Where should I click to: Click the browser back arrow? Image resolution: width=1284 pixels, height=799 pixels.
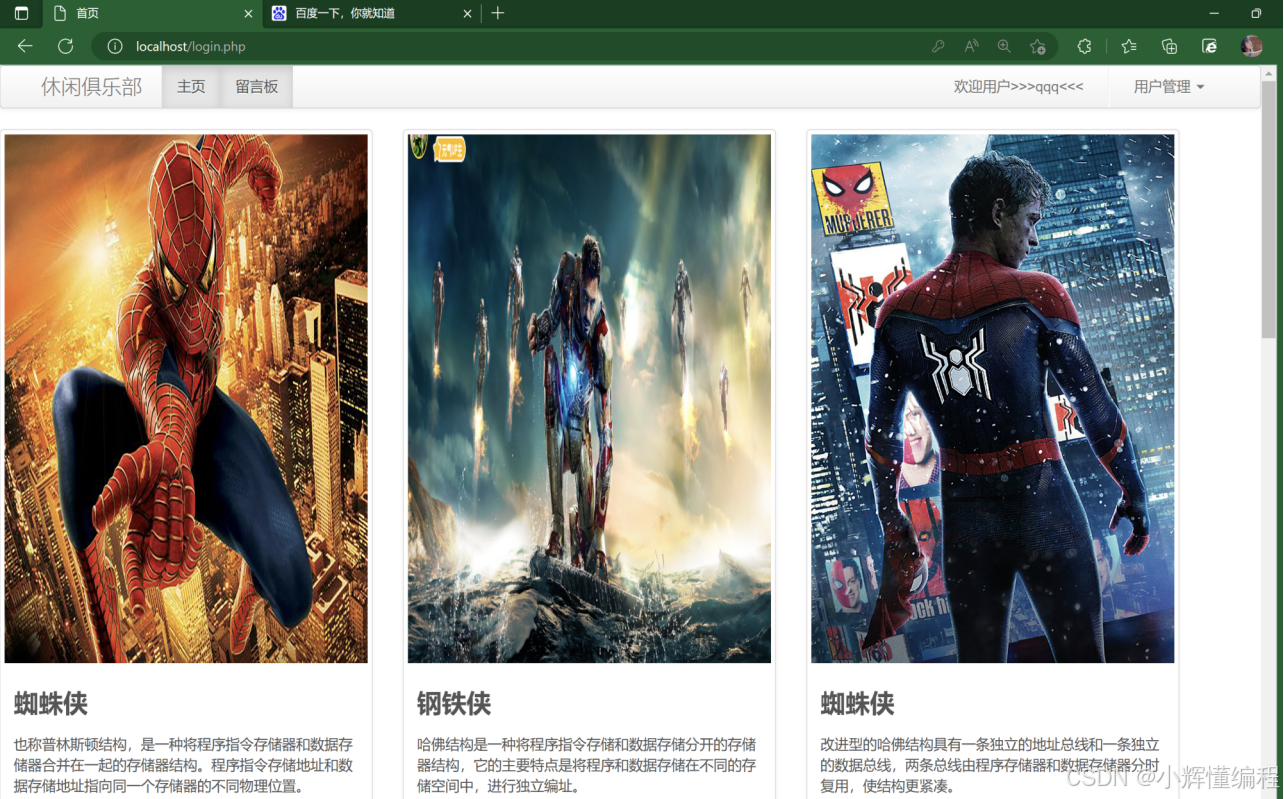[25, 46]
